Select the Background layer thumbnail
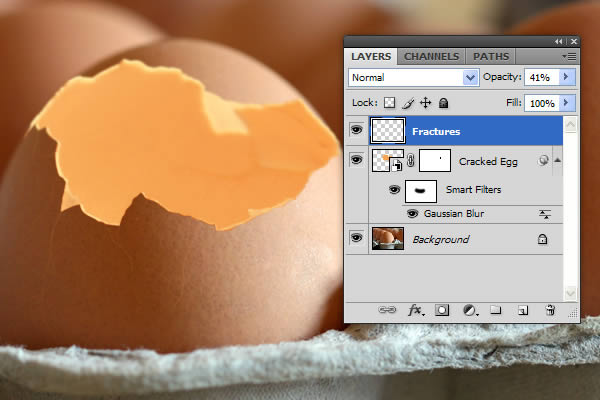Screen dimensions: 600x400 pos(388,238)
